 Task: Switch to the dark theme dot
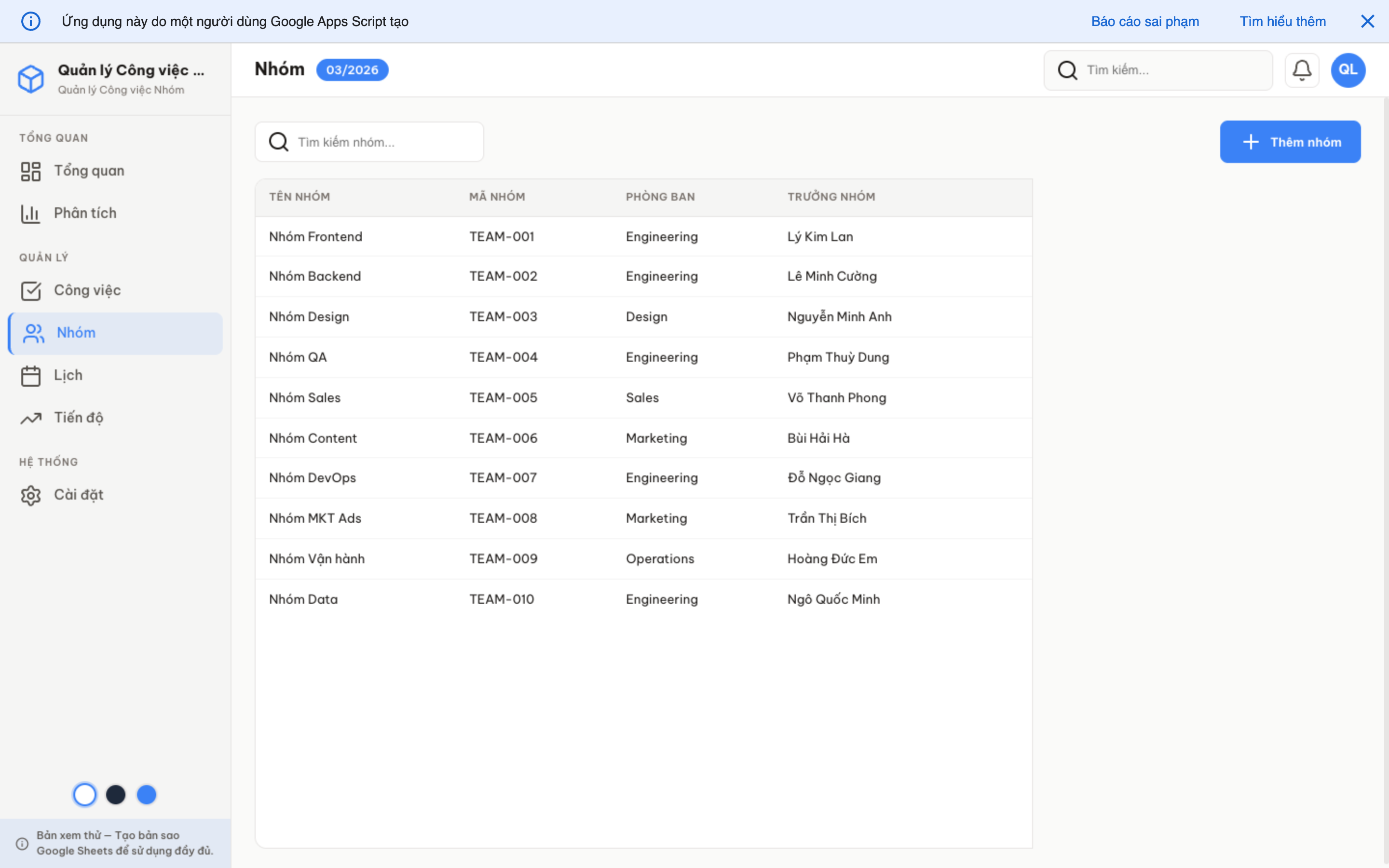click(x=116, y=795)
